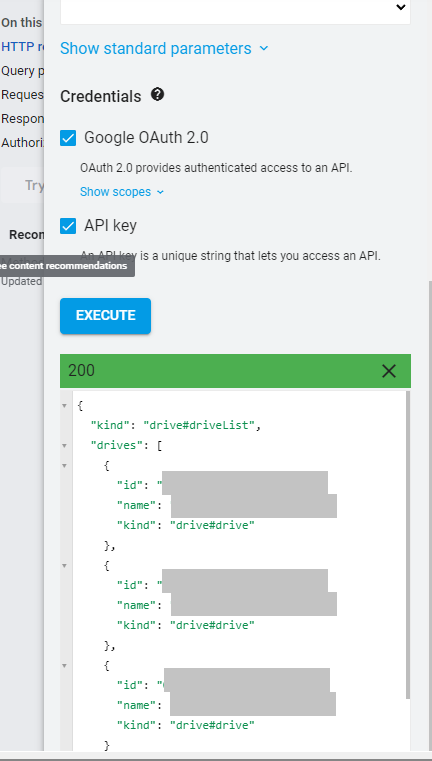
Task: Expand Show standard parameters
Action: click(x=164, y=49)
